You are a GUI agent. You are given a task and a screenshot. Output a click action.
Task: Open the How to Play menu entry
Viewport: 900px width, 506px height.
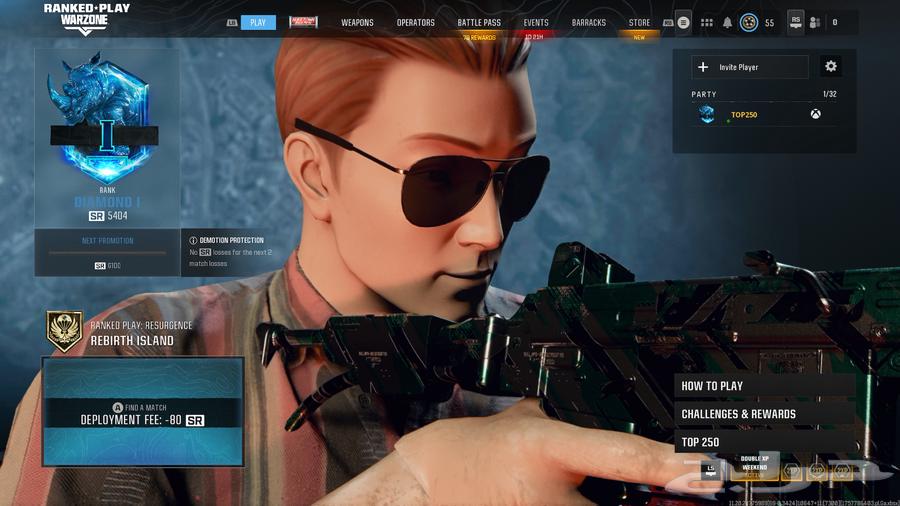point(765,386)
